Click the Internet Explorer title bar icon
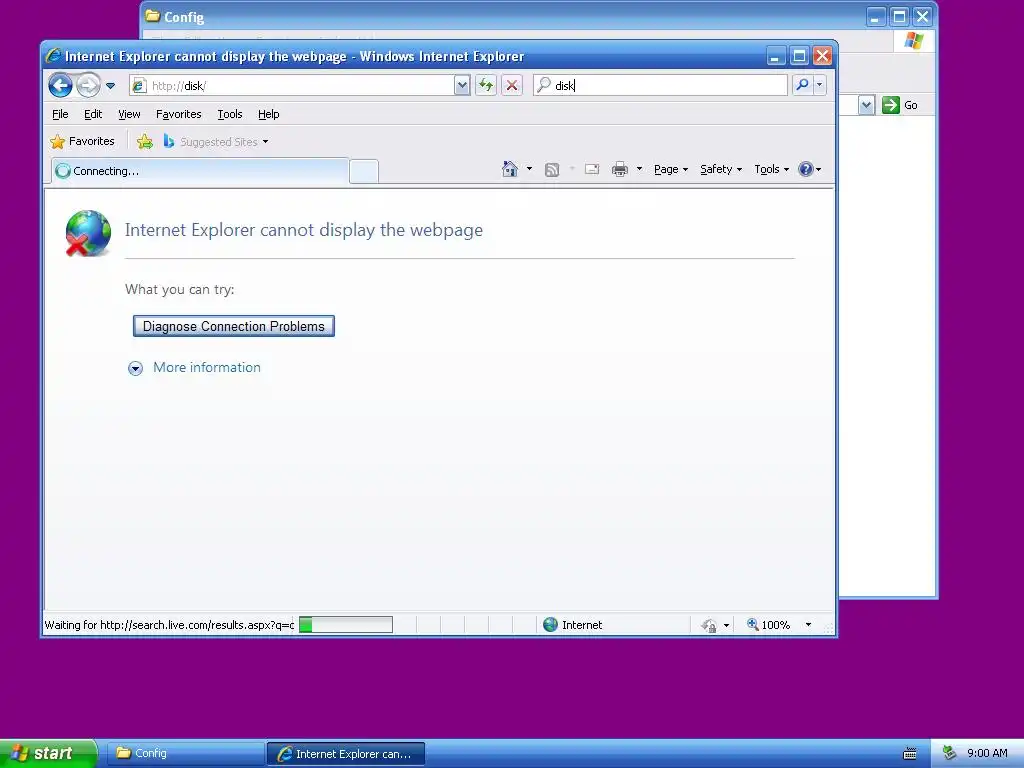This screenshot has width=1024, height=768. pyautogui.click(x=54, y=56)
